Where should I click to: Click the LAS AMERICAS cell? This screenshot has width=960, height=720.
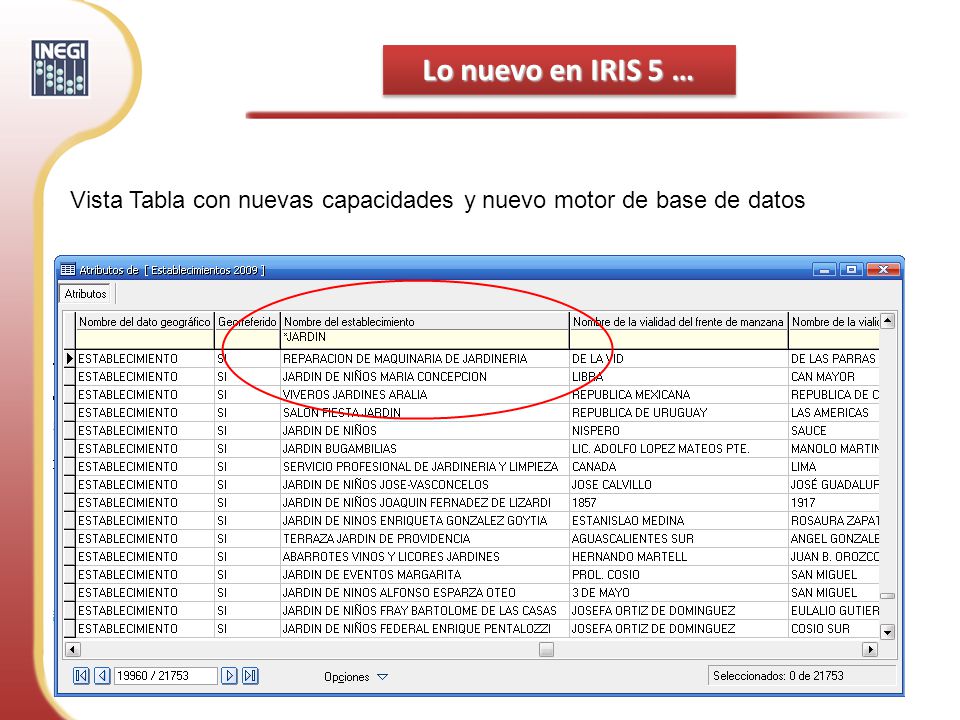pos(834,413)
